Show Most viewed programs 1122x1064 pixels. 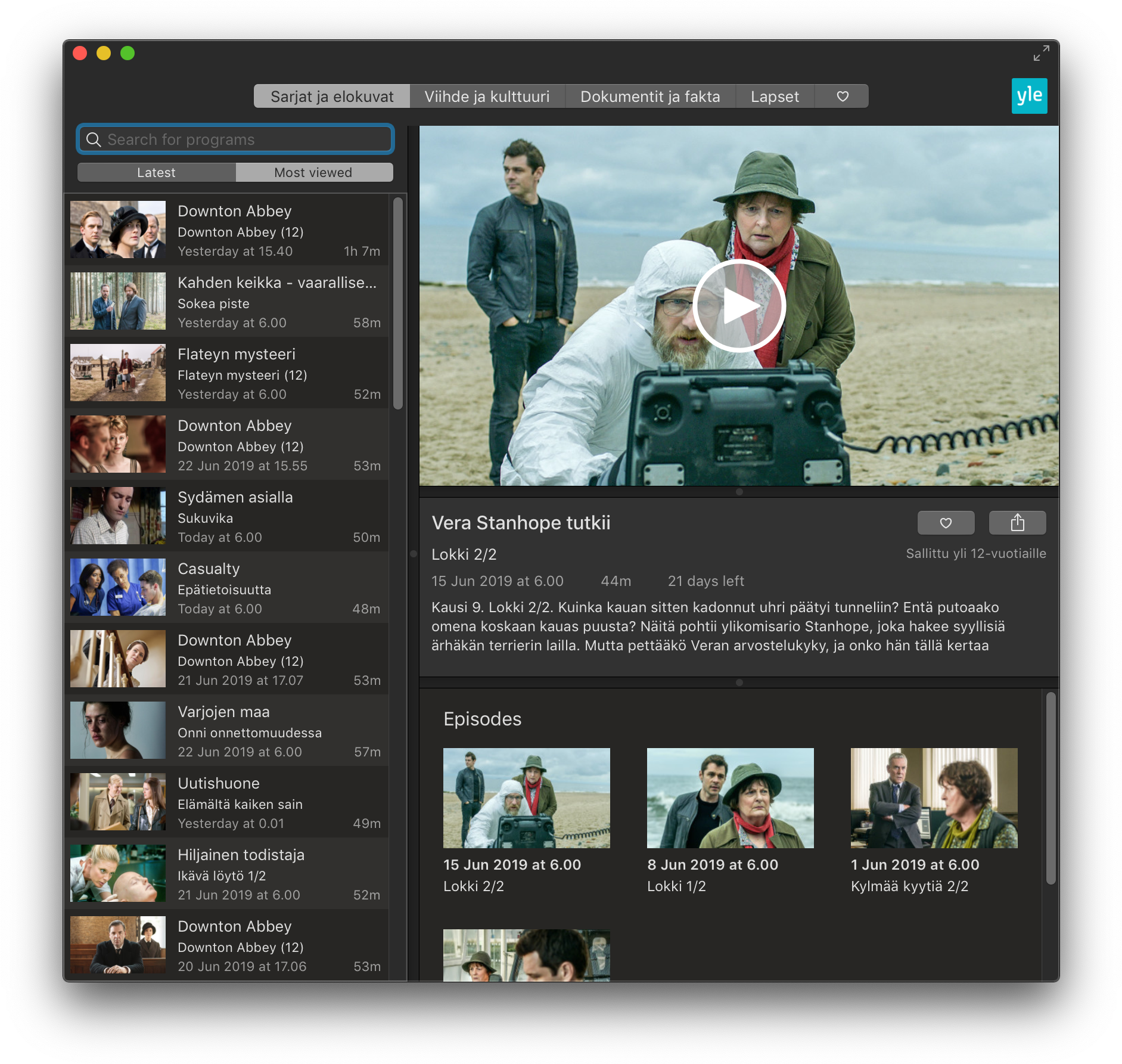pos(314,172)
